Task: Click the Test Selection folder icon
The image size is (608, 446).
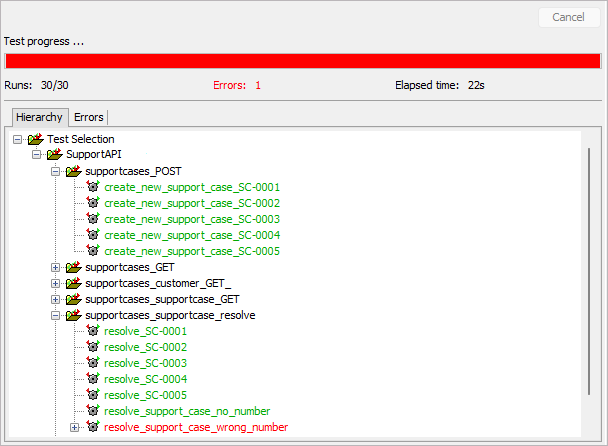Action: point(35,139)
